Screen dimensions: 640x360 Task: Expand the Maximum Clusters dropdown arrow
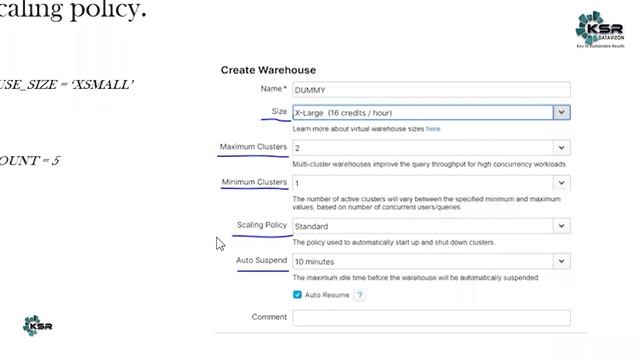(x=562, y=148)
